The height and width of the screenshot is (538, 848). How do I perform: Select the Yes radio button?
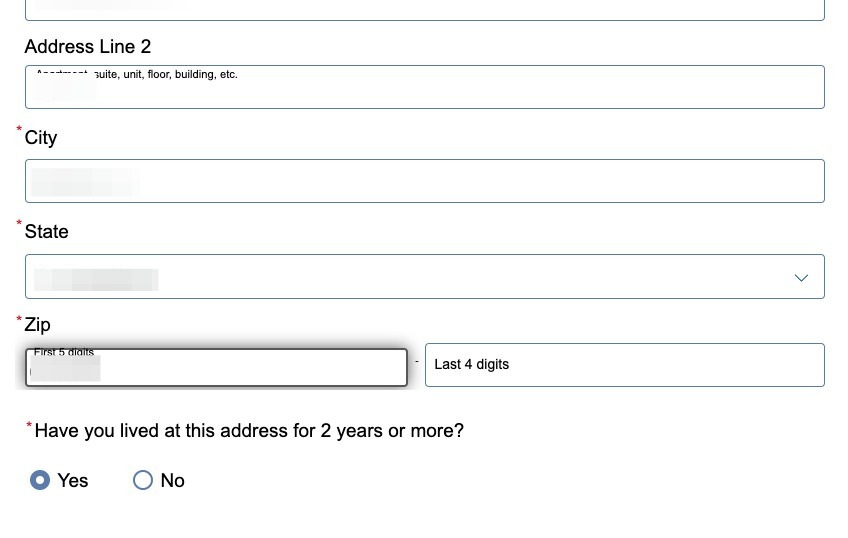tap(40, 480)
